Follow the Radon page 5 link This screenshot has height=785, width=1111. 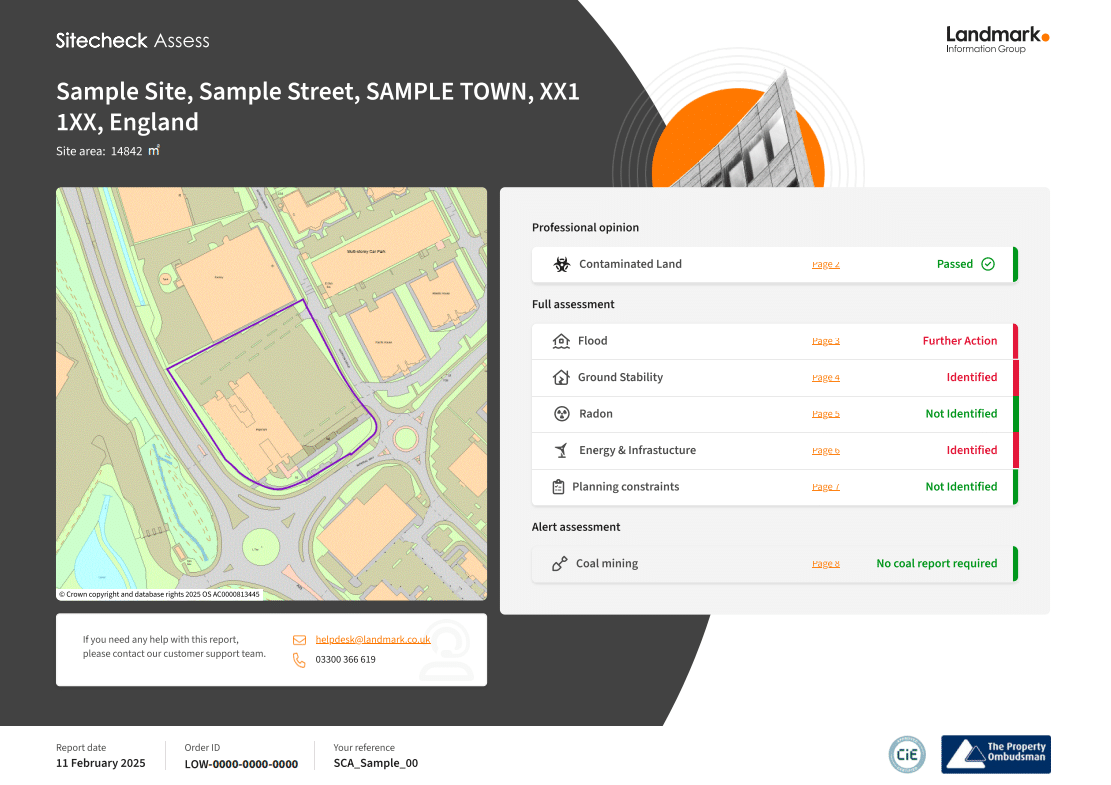[825, 414]
